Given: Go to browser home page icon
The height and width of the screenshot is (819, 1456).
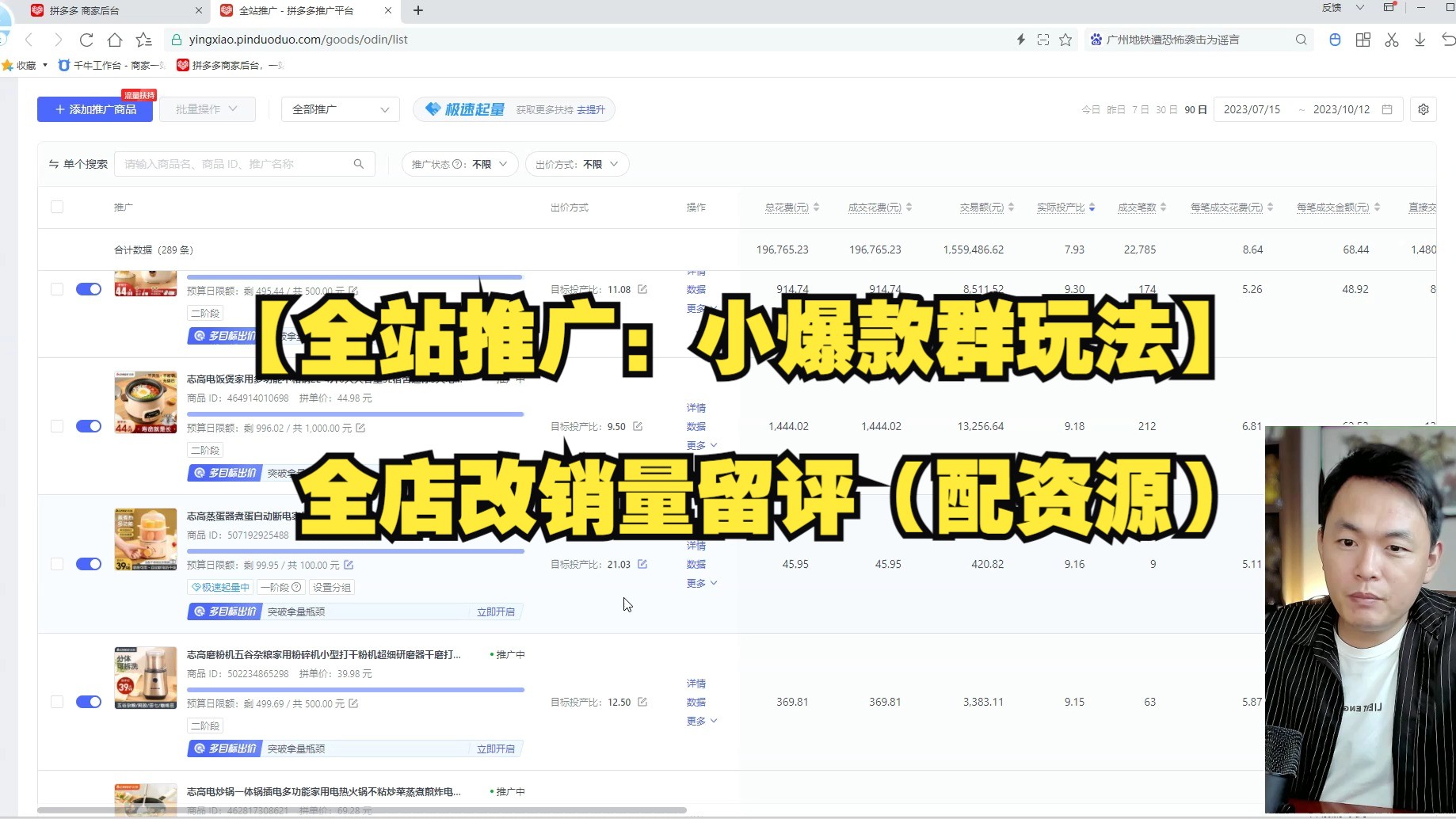Looking at the screenshot, I should coord(115,40).
